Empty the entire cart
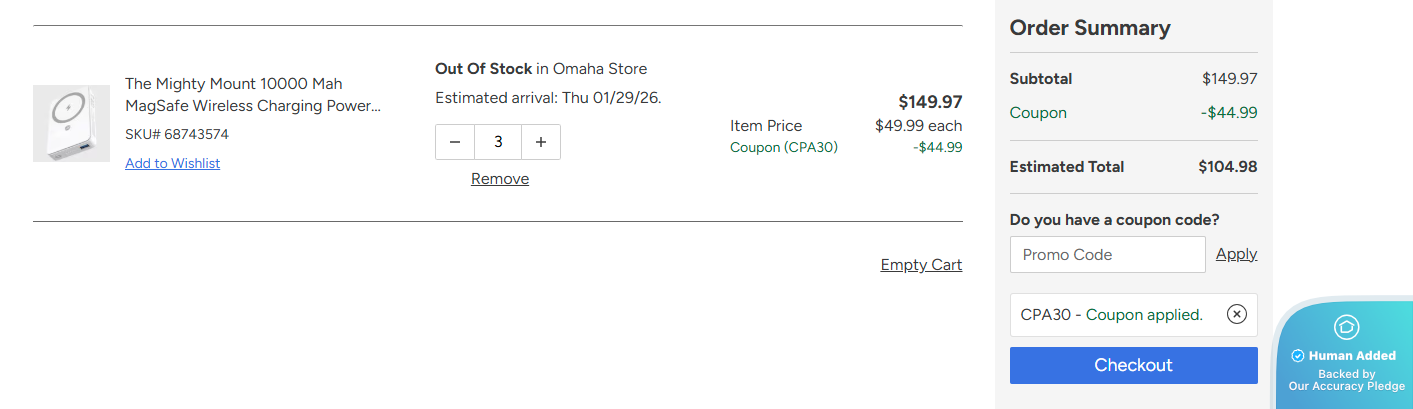1413x409 pixels. pos(921,265)
